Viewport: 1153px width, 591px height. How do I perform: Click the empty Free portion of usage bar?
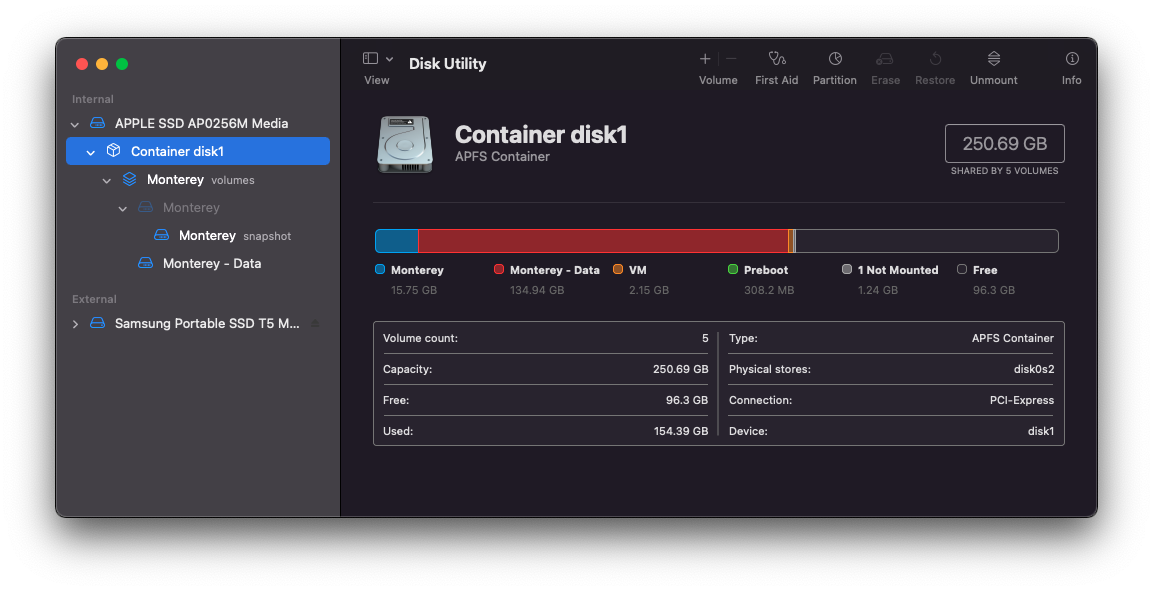click(927, 241)
